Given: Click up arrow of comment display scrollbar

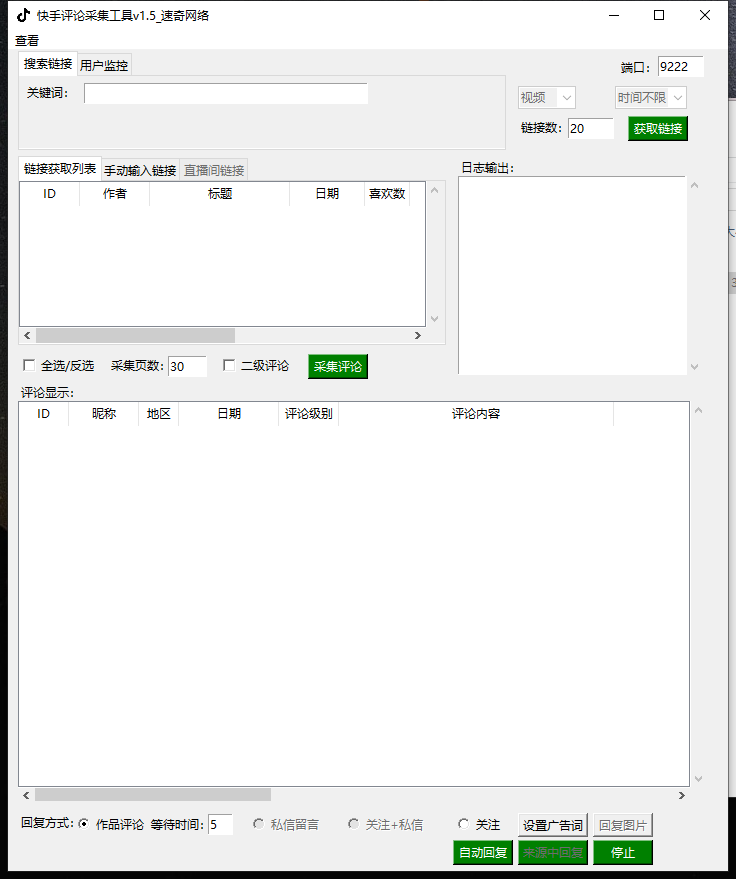Looking at the screenshot, I should point(698,411).
